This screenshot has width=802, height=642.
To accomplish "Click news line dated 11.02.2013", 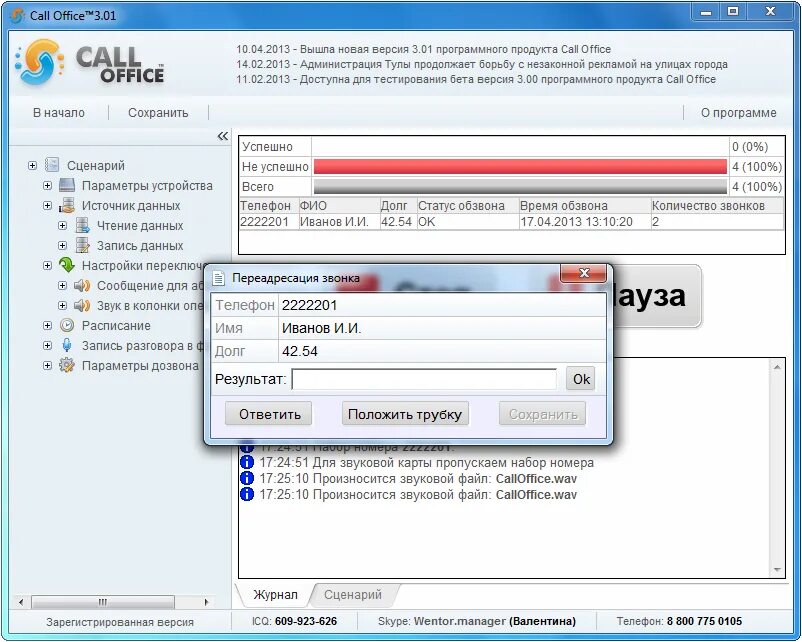I will pos(476,79).
